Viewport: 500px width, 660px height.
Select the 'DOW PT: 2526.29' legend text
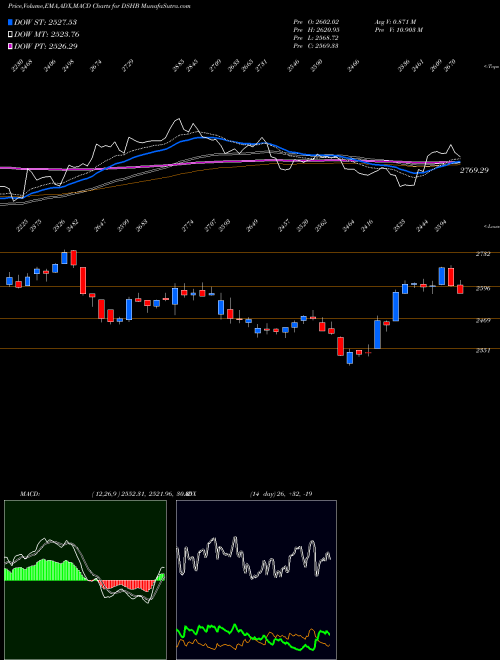pyautogui.click(x=45, y=46)
